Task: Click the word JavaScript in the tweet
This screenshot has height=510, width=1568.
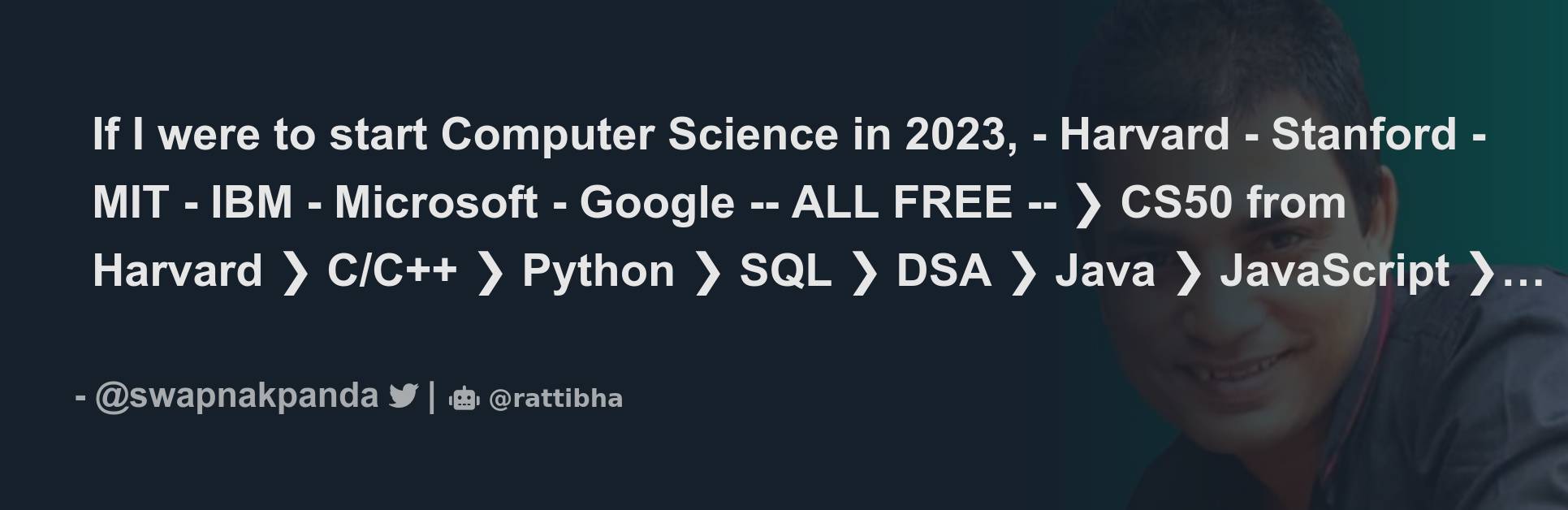Action: pyautogui.click(x=1334, y=271)
